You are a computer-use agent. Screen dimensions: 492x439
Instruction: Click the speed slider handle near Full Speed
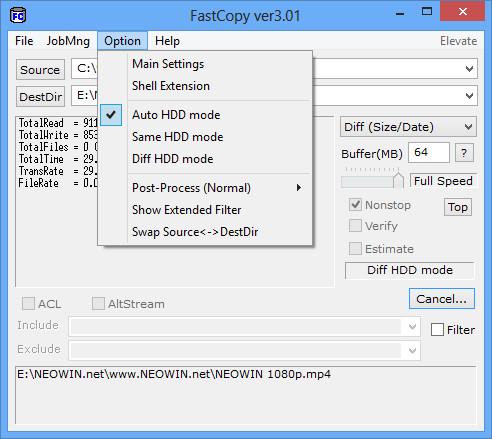(x=398, y=180)
